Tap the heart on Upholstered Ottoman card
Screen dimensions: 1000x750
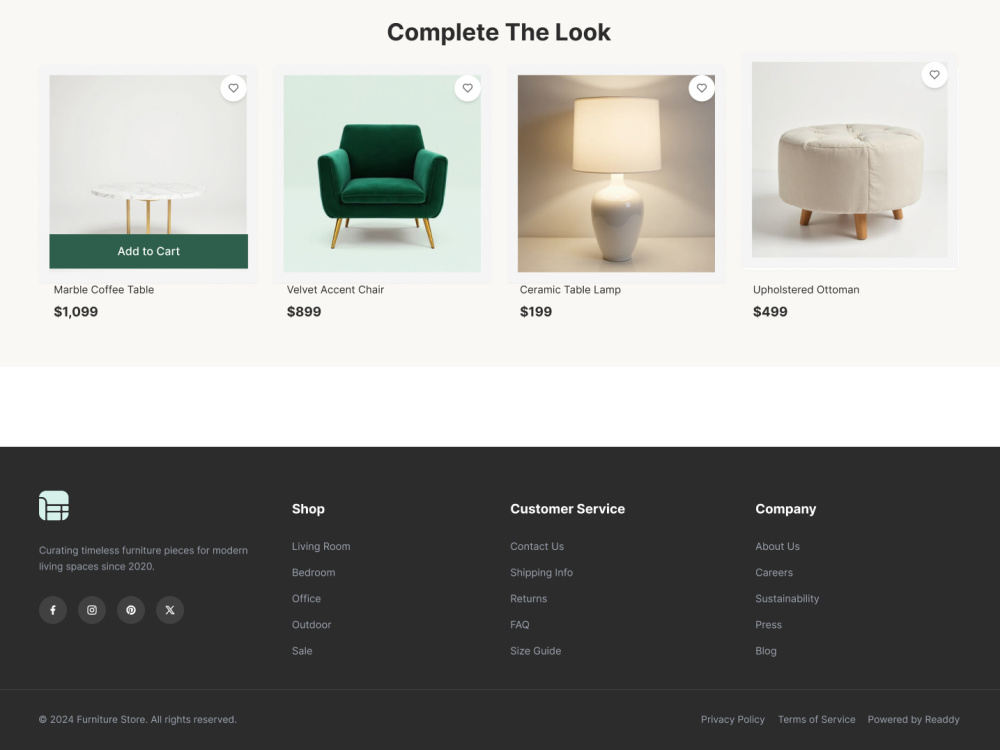tap(934, 75)
